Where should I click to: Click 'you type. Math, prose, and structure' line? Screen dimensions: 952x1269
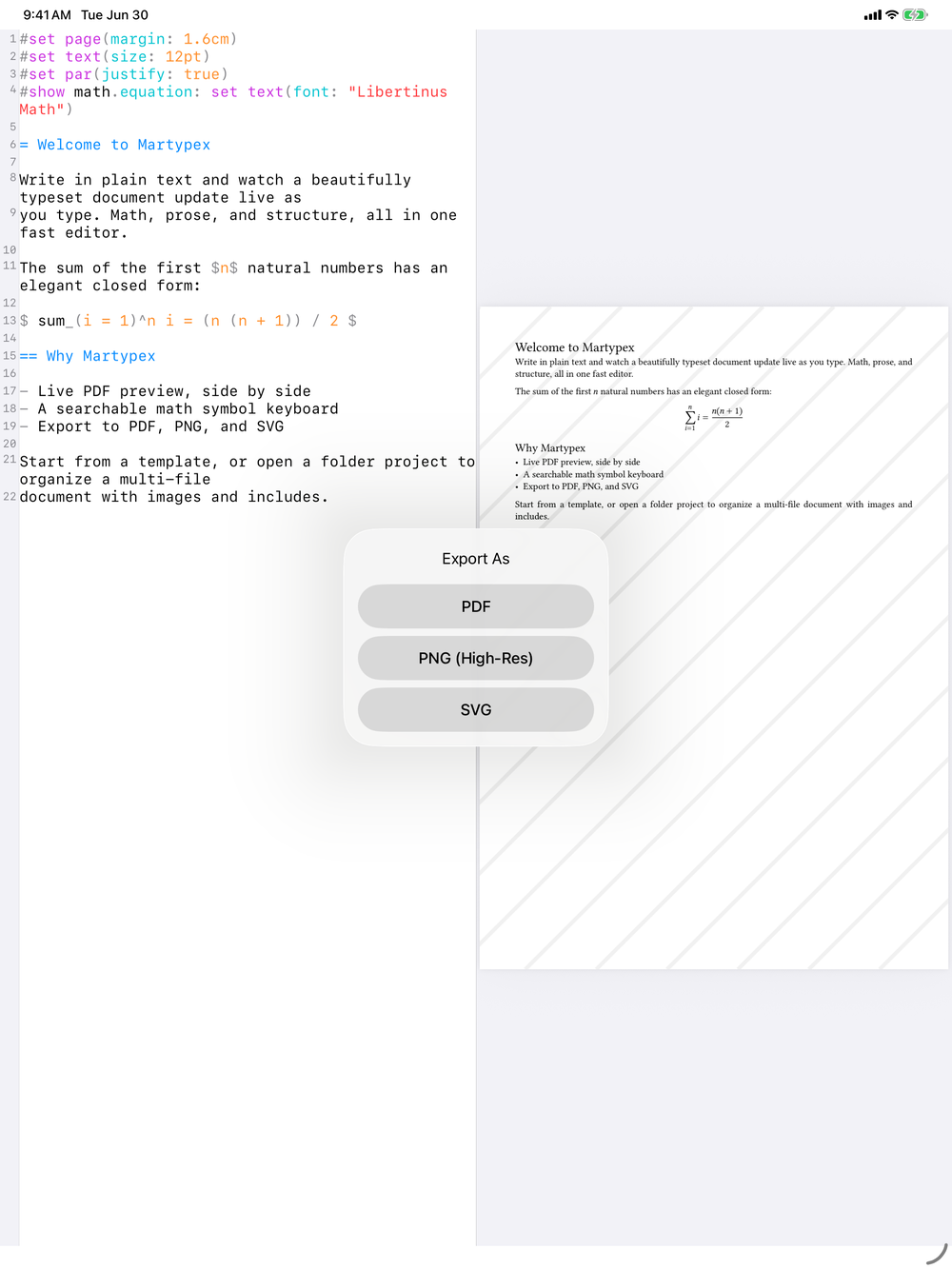[238, 224]
